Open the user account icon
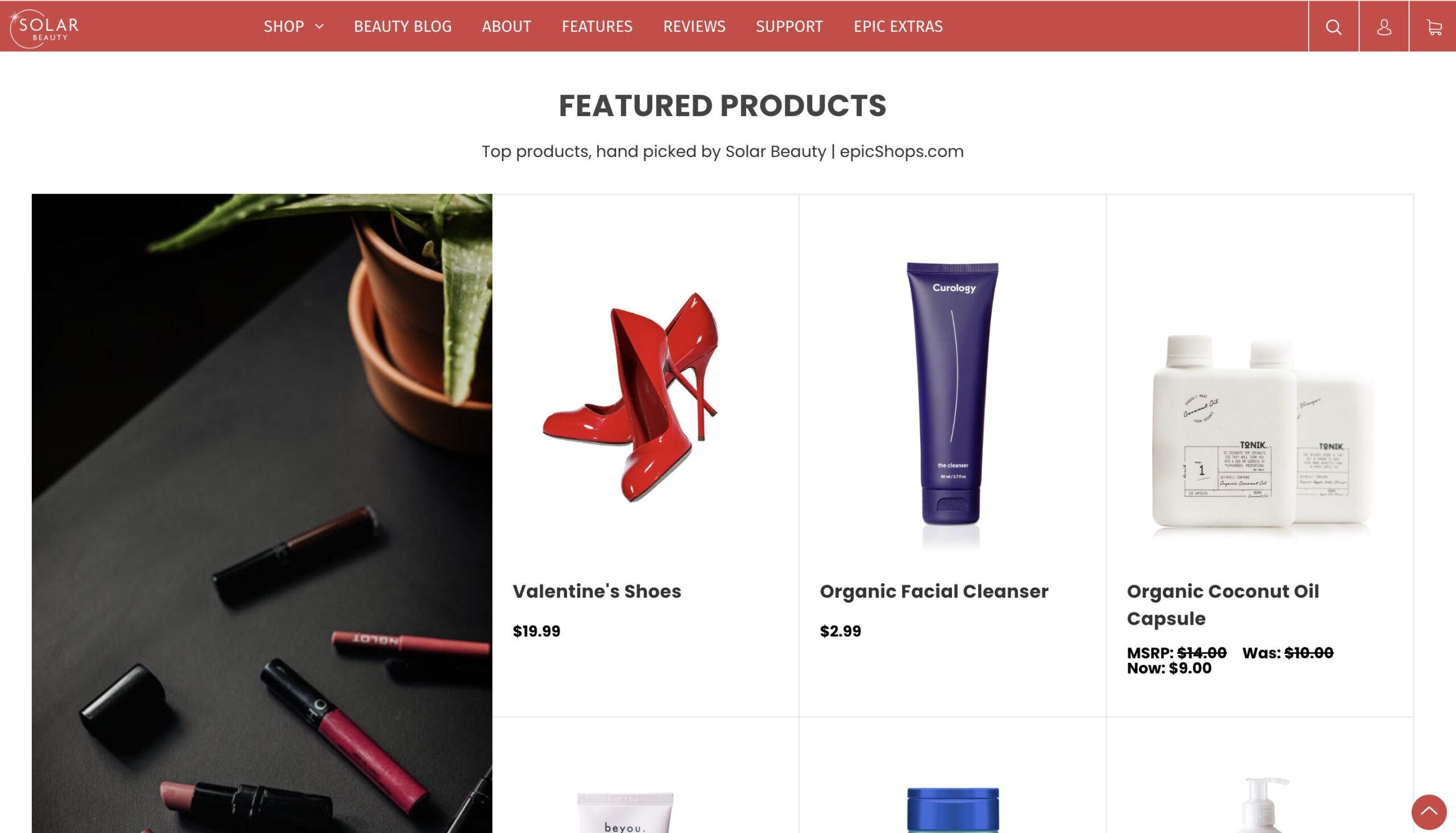This screenshot has height=833, width=1456. point(1383,26)
